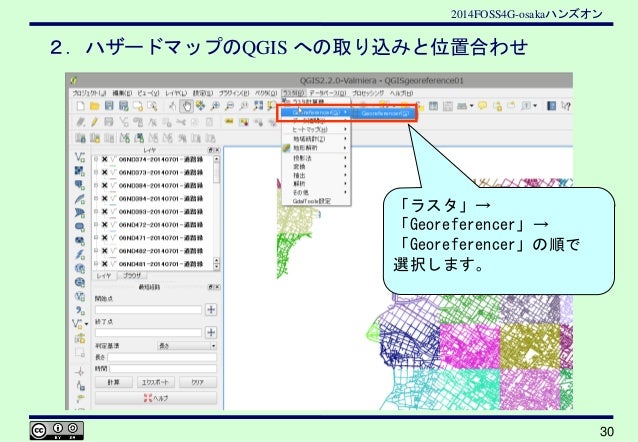Uncheck visibility of layer 06ND482-20140701
This screenshot has width=638, height=442.
click(x=105, y=251)
